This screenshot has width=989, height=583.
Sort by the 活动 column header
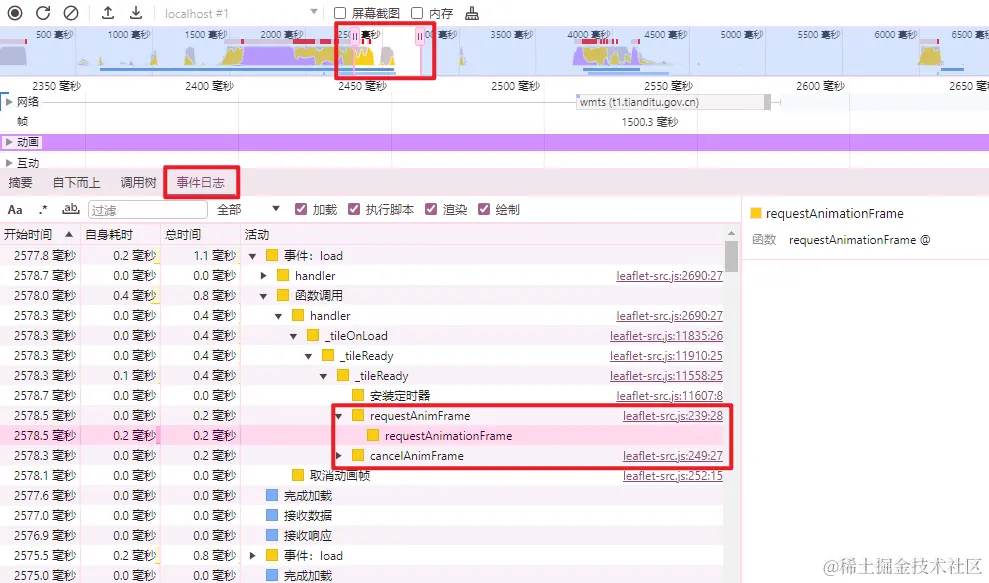[482, 235]
